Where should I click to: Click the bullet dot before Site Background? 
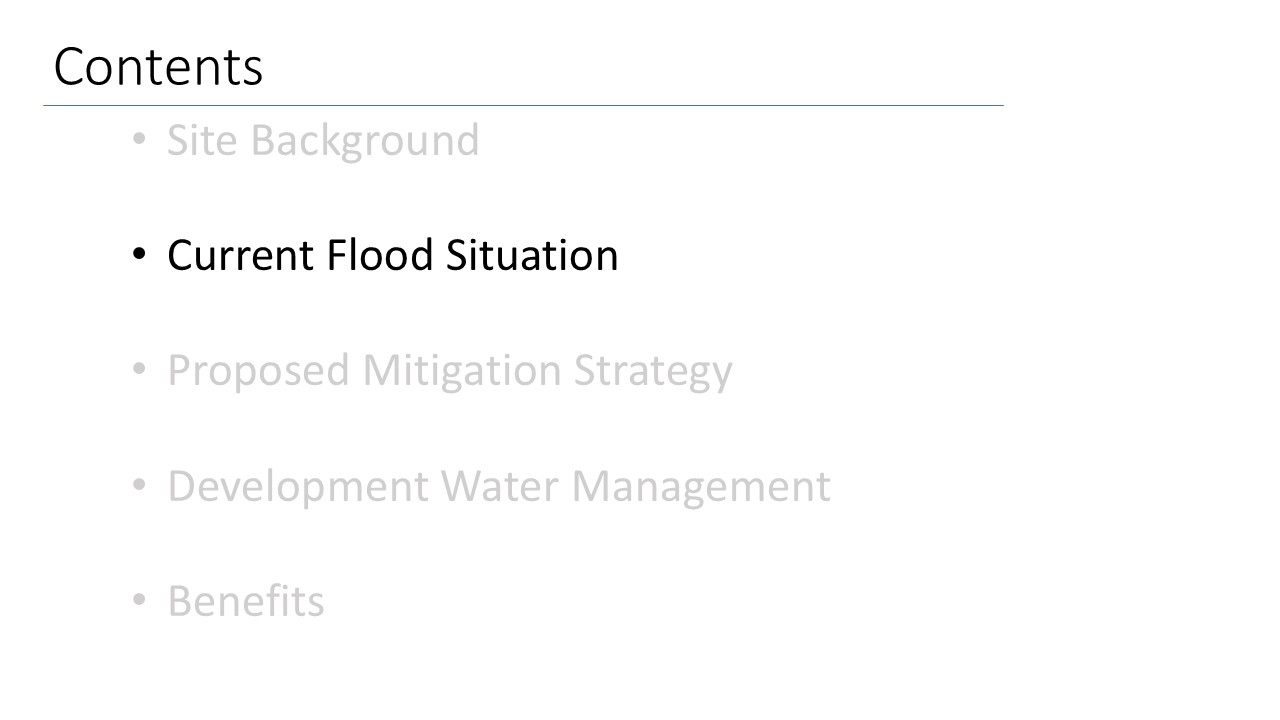point(140,140)
